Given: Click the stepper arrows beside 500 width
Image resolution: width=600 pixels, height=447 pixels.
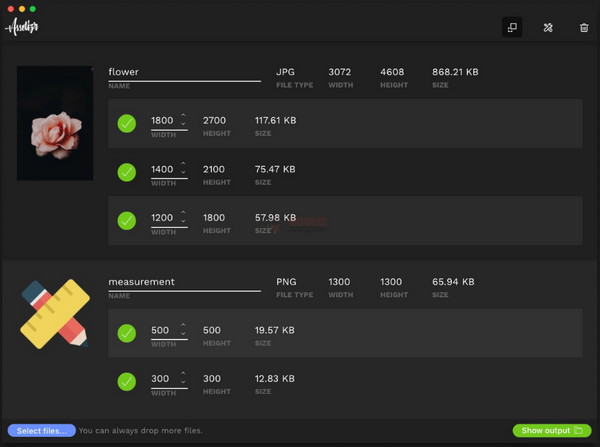Looking at the screenshot, I should tap(183, 330).
